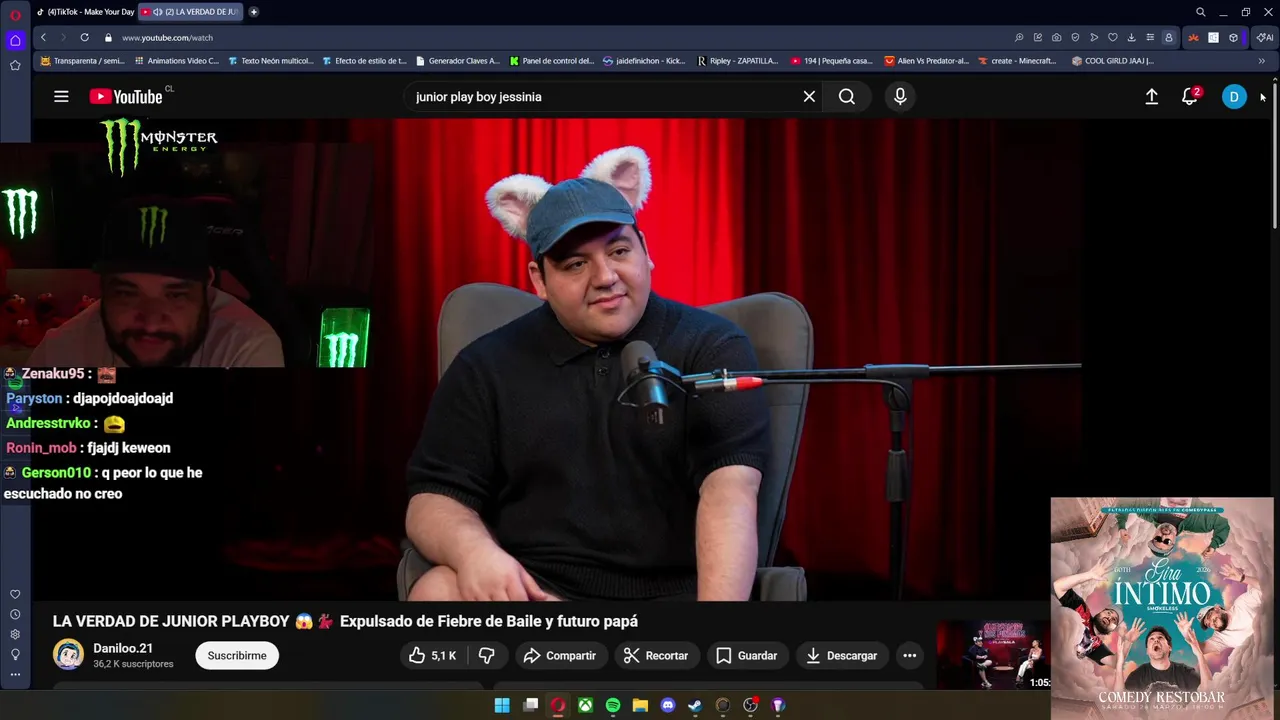The height and width of the screenshot is (720, 1280).
Task: Take a snapshot with the camera icon
Action: (x=1056, y=38)
